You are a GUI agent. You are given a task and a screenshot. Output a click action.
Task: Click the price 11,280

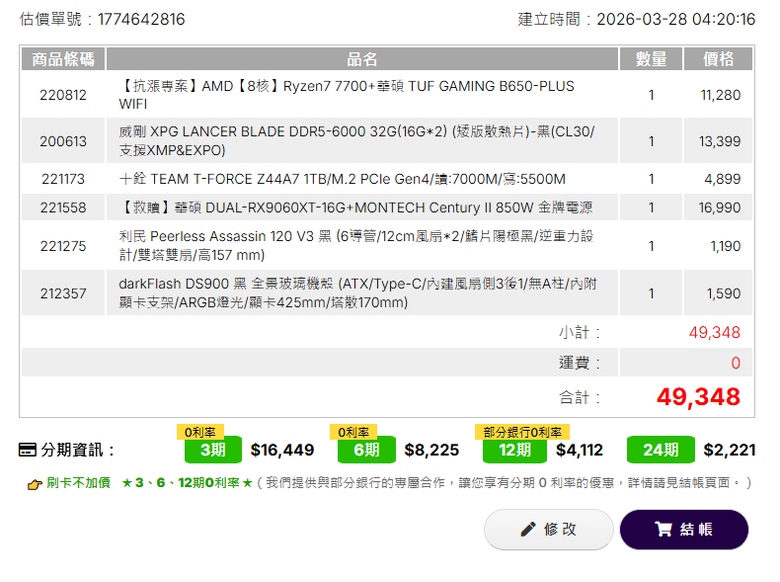click(x=720, y=95)
